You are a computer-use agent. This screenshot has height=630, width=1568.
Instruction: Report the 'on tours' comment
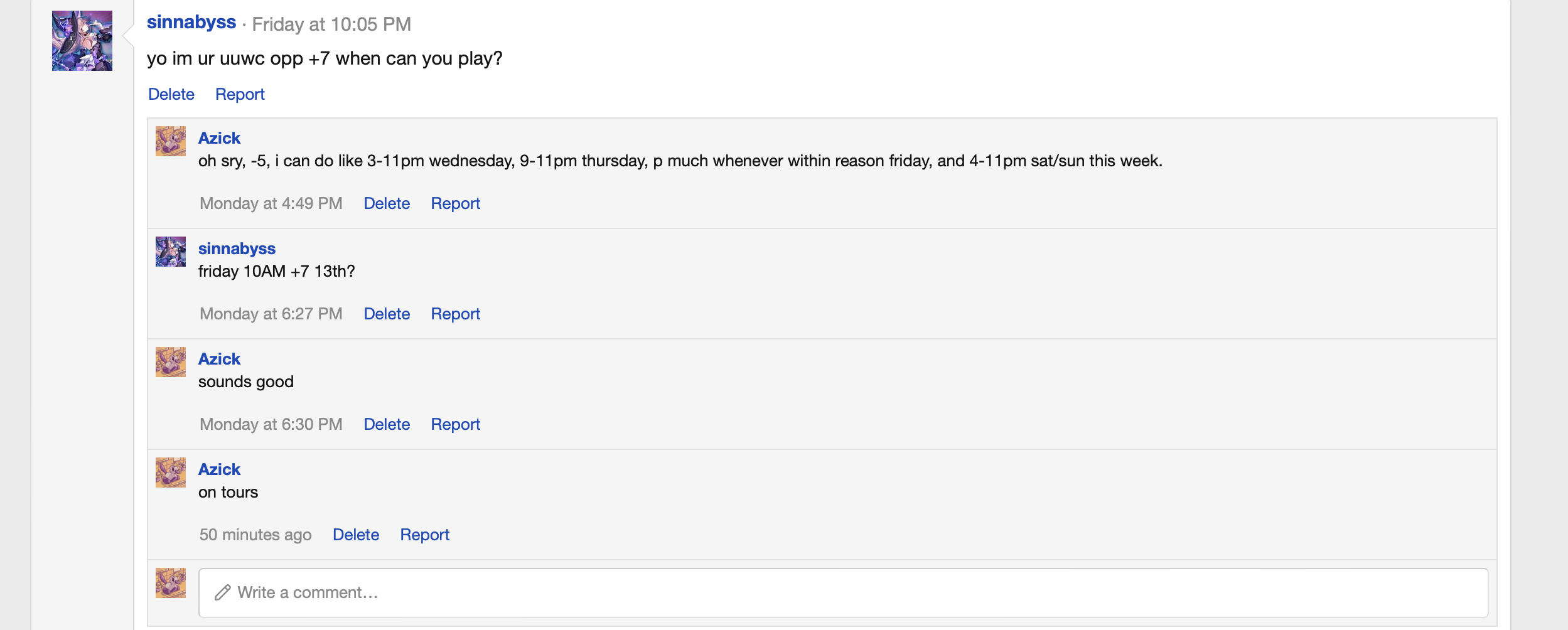pyautogui.click(x=425, y=535)
